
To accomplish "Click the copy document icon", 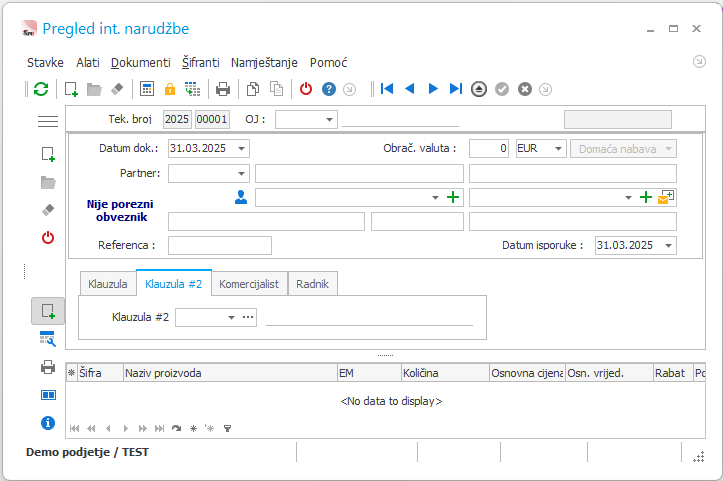I will (253, 89).
